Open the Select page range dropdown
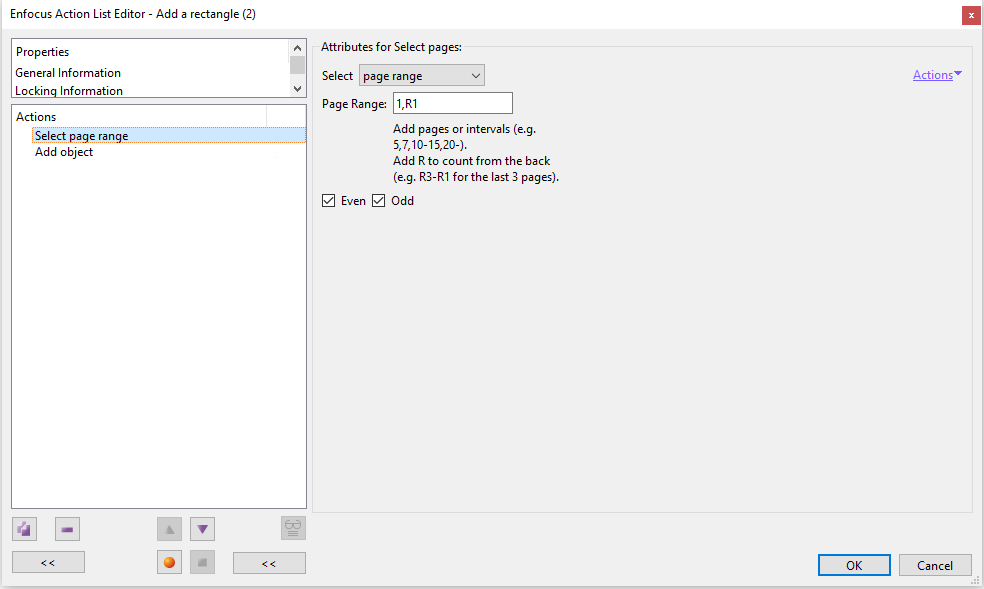The width and height of the screenshot is (984, 589). tap(422, 76)
